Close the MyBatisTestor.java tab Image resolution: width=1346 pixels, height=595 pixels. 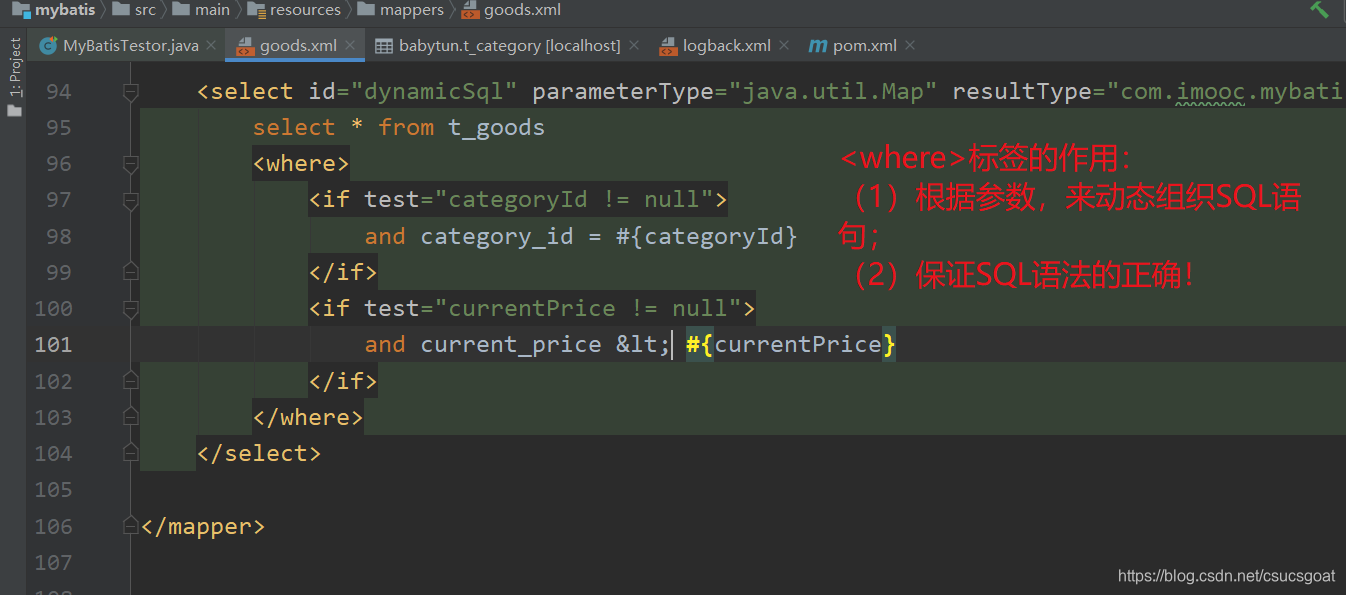tap(211, 46)
